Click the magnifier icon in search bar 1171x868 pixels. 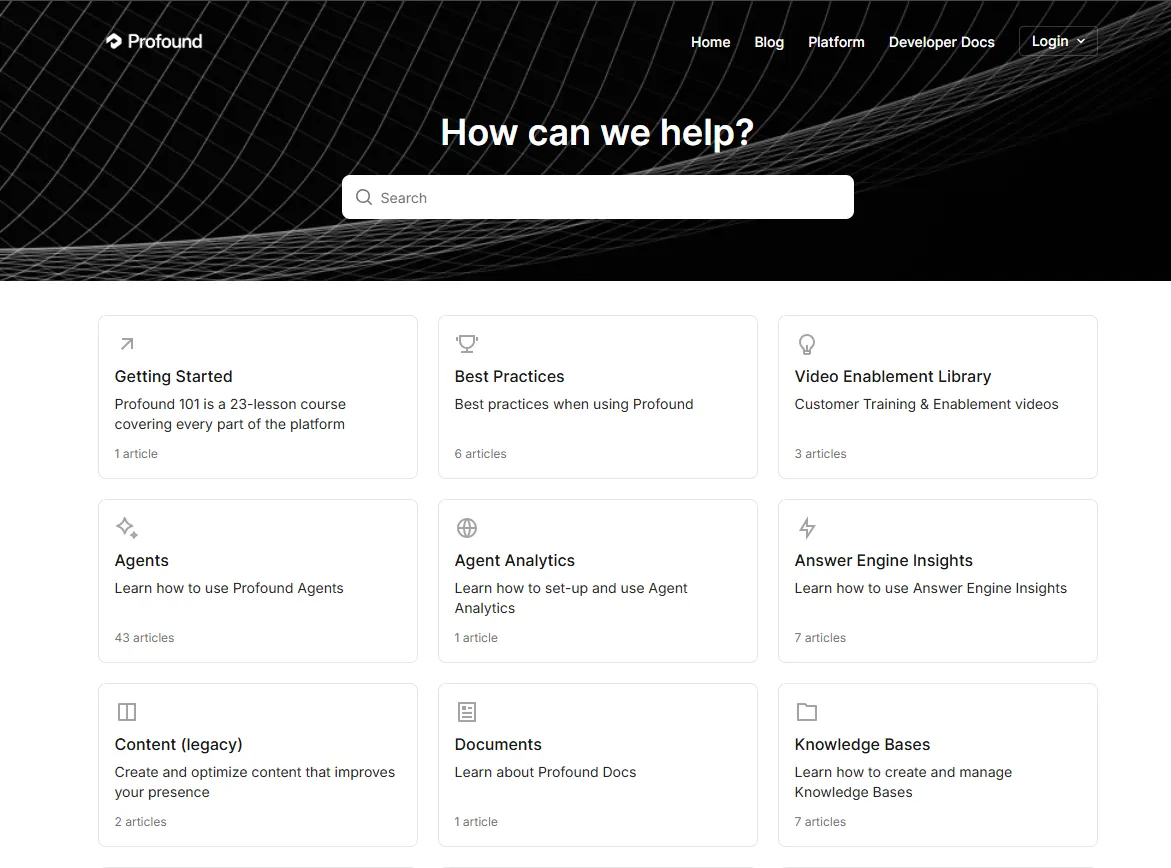364,197
